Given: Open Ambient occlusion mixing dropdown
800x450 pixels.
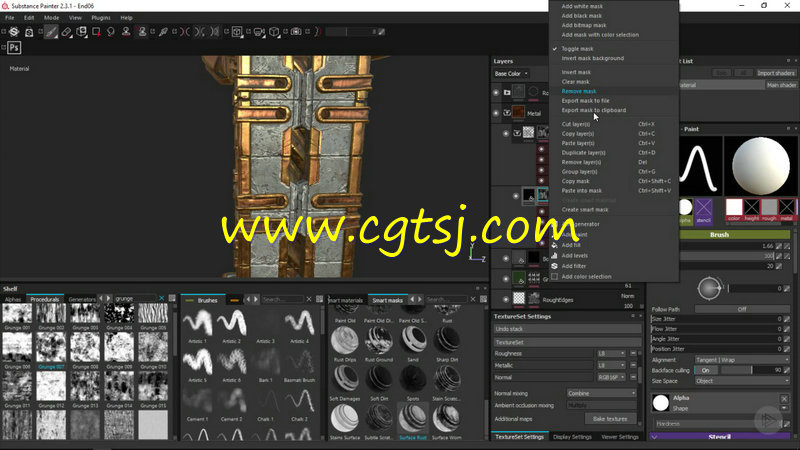Looking at the screenshot, I should tap(602, 405).
